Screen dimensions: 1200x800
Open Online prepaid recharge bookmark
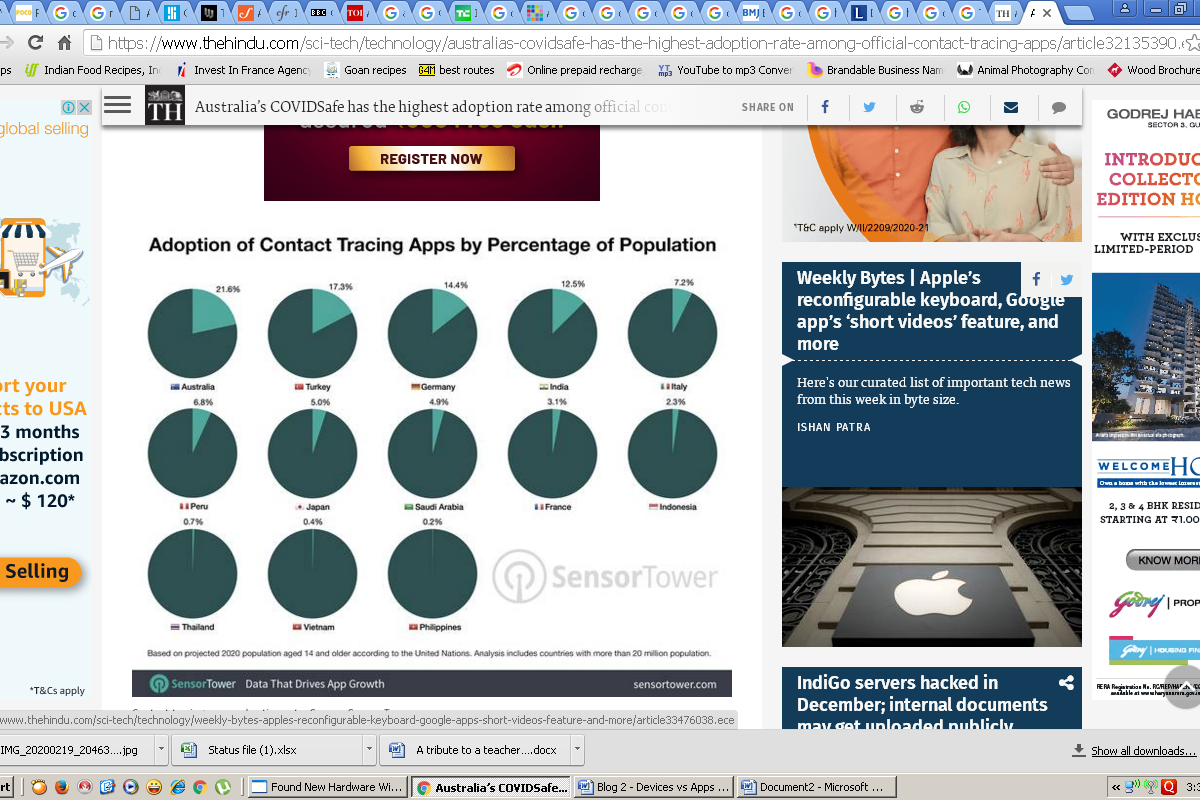point(575,70)
